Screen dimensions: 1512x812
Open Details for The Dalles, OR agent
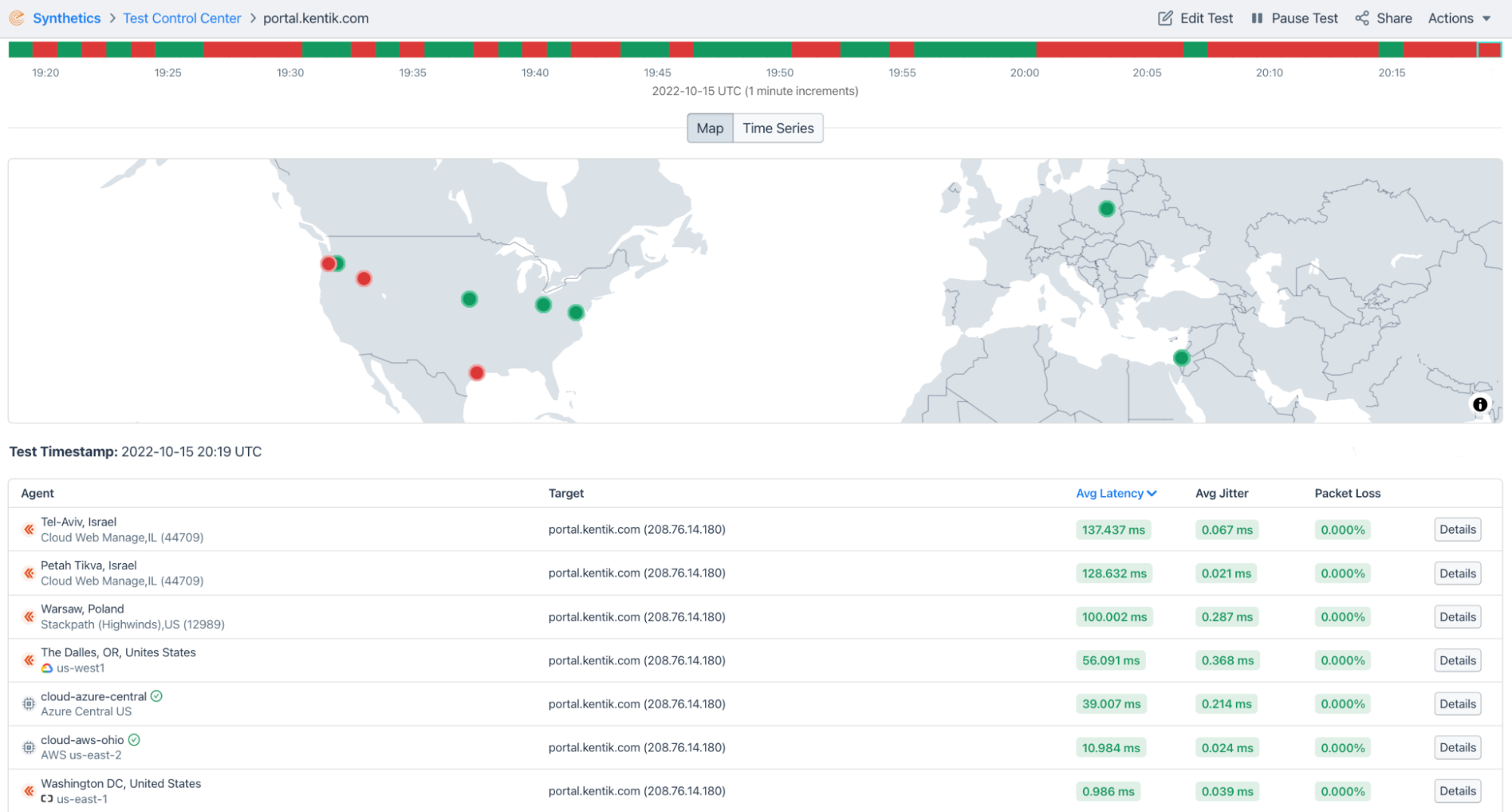pos(1458,661)
